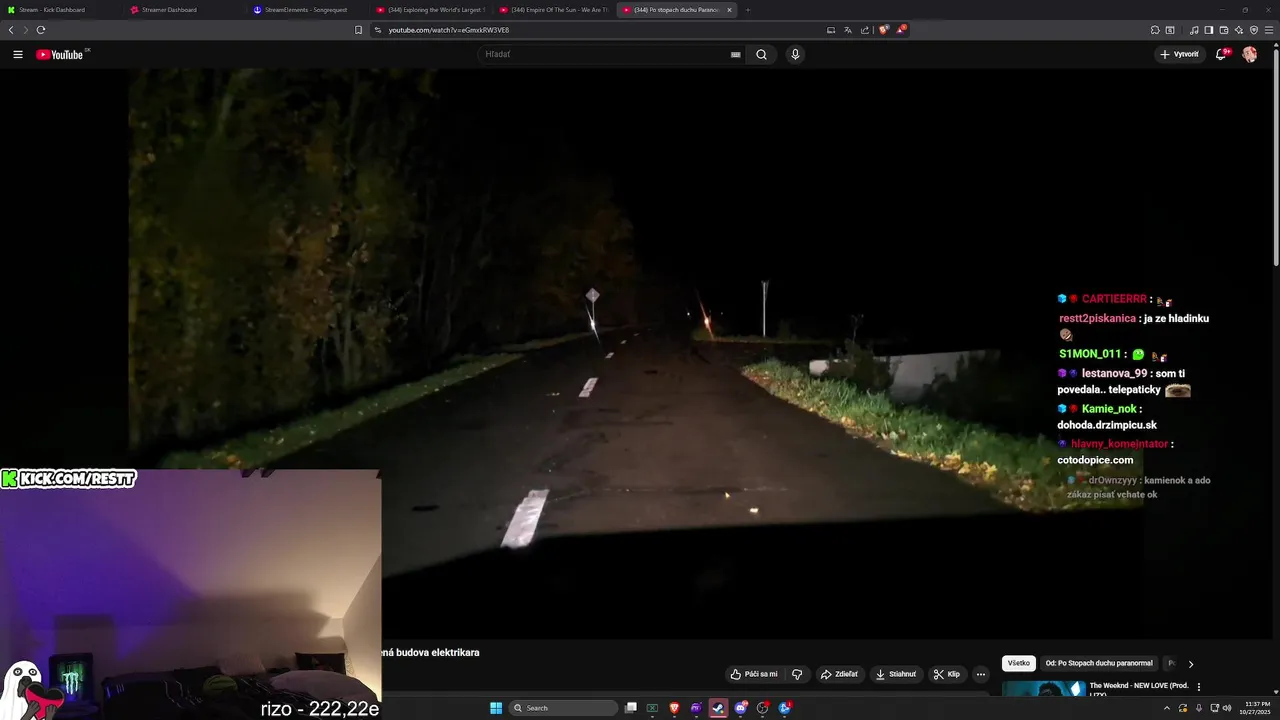Open the YouTube hamburger guide menu

(x=18, y=55)
